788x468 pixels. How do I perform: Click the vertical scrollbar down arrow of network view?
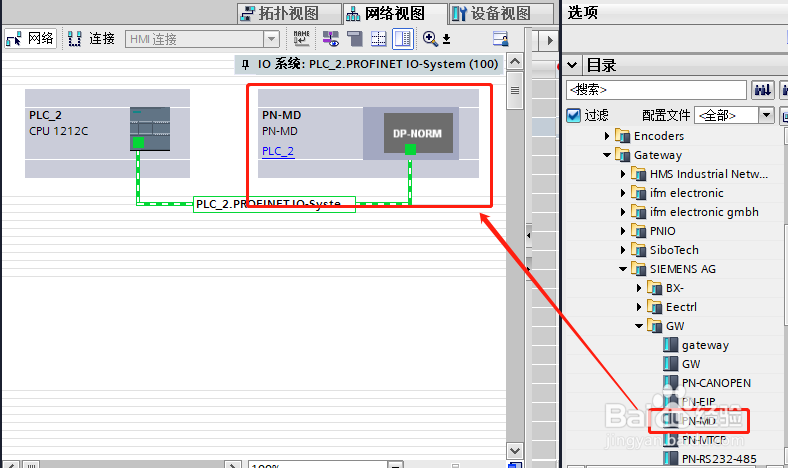point(515,450)
